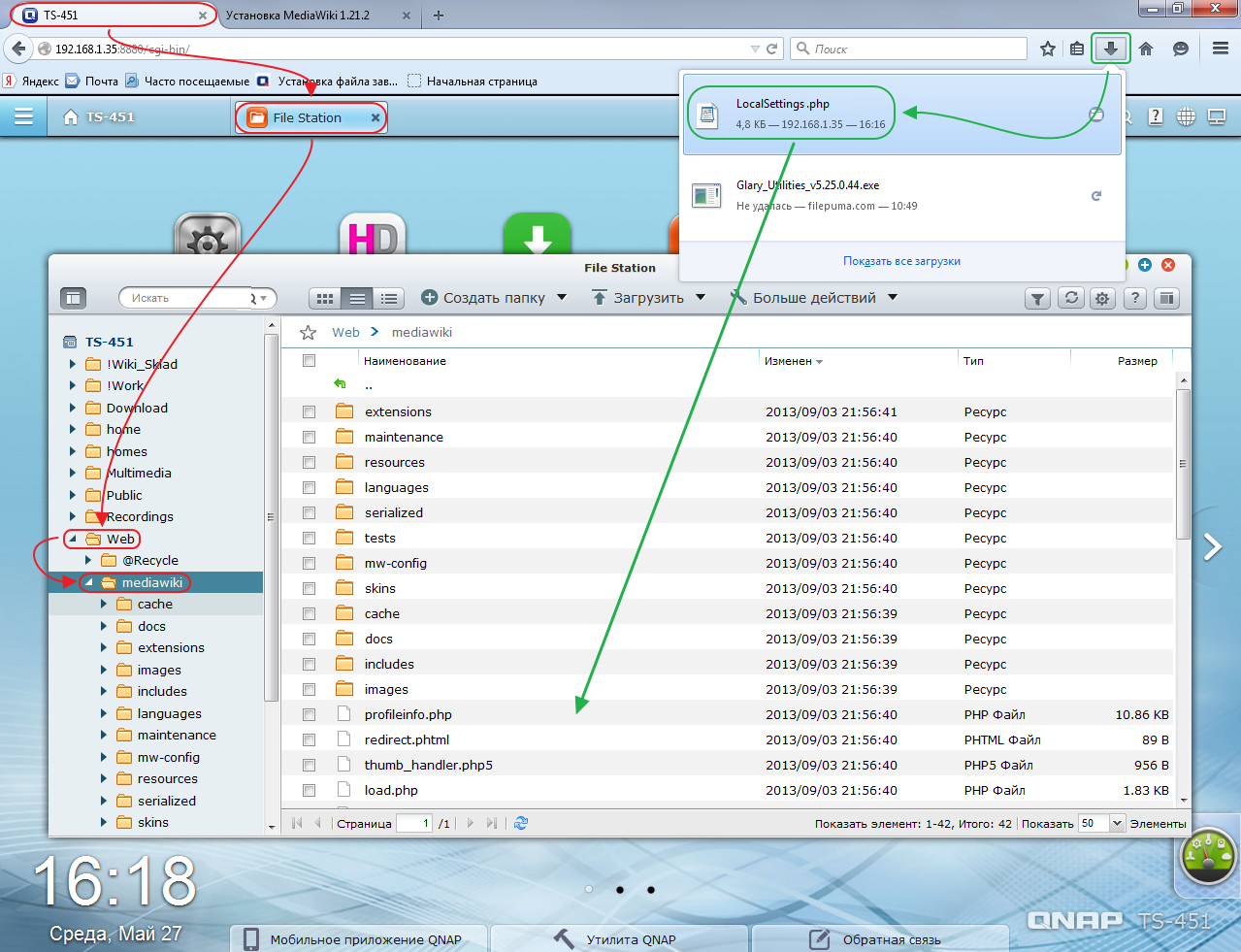Refresh the list via pagination reload icon
This screenshot has width=1241, height=952.
coord(521,823)
